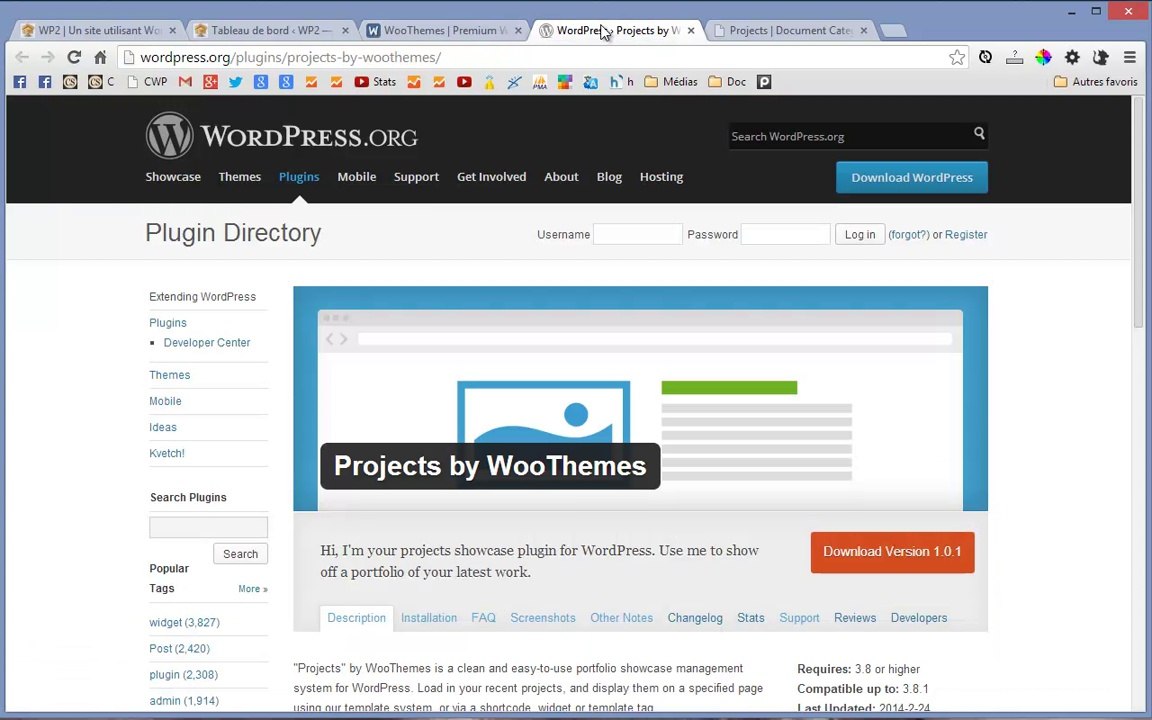Click the browser Back arrow
Image resolution: width=1152 pixels, height=720 pixels.
[22, 57]
